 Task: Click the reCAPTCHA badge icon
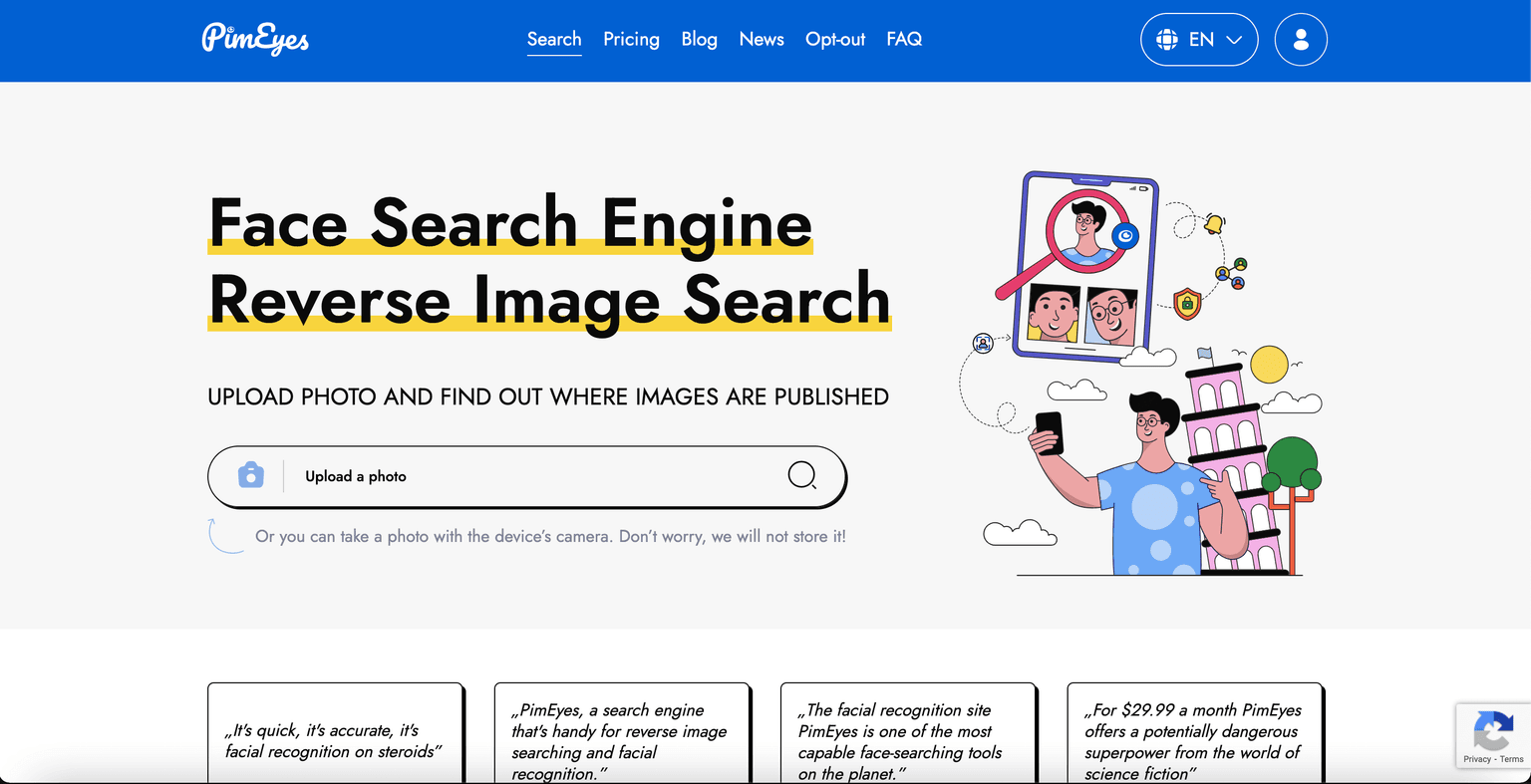pyautogui.click(x=1492, y=730)
